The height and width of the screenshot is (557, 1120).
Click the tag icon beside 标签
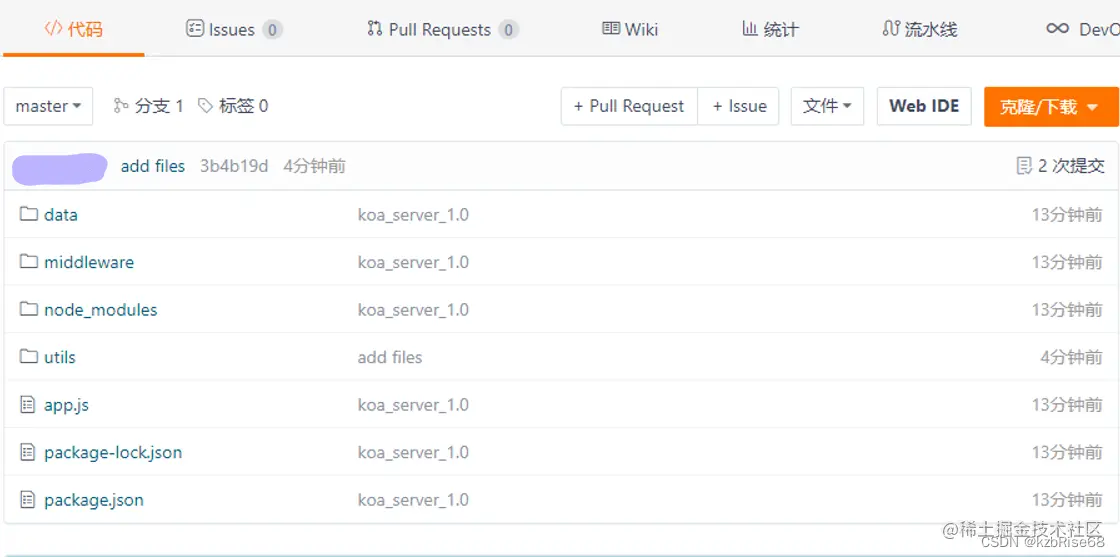pos(206,106)
